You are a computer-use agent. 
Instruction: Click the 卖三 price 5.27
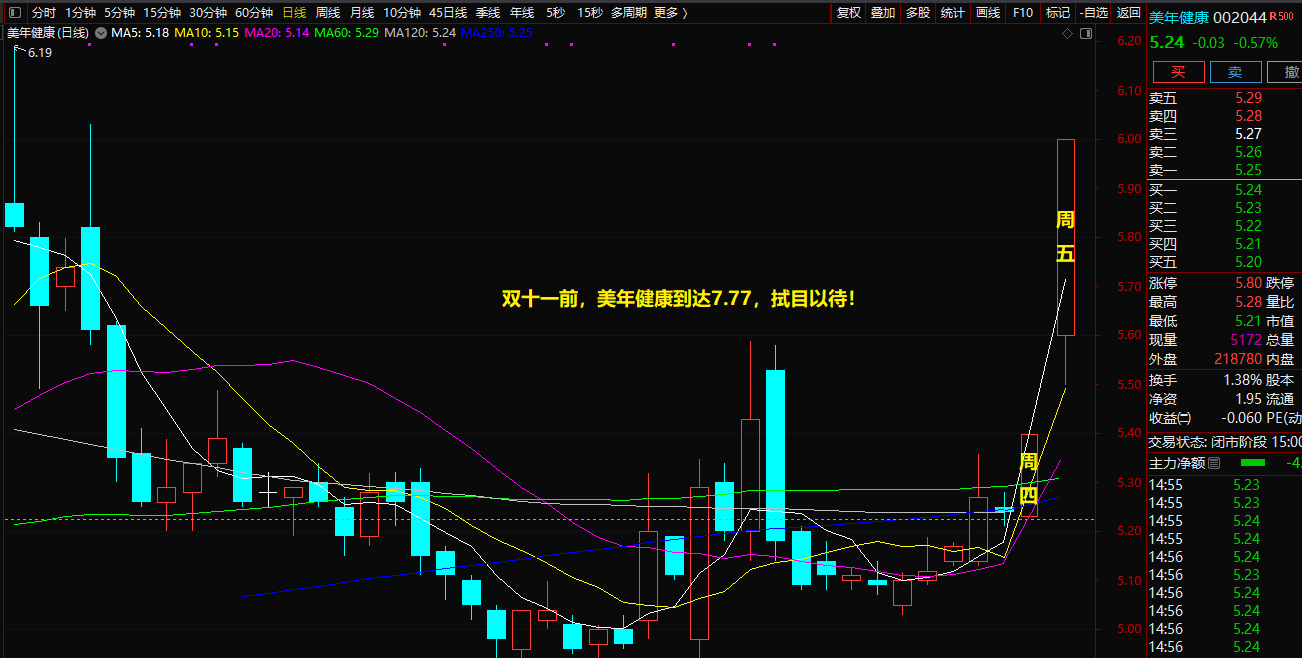click(1248, 134)
